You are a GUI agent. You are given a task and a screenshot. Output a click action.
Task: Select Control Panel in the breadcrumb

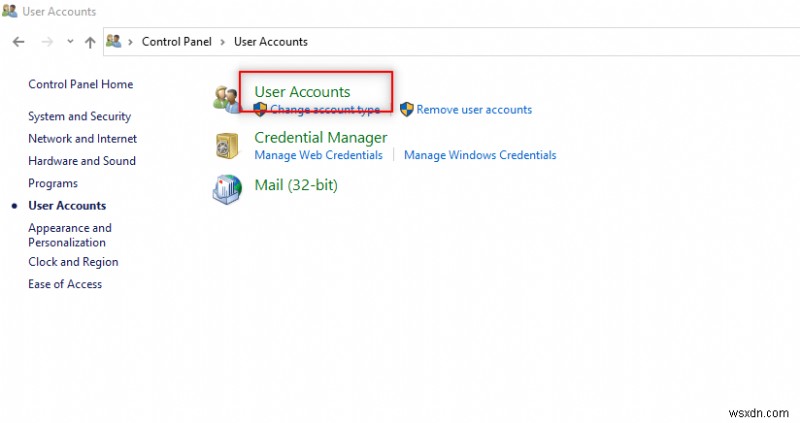point(175,42)
